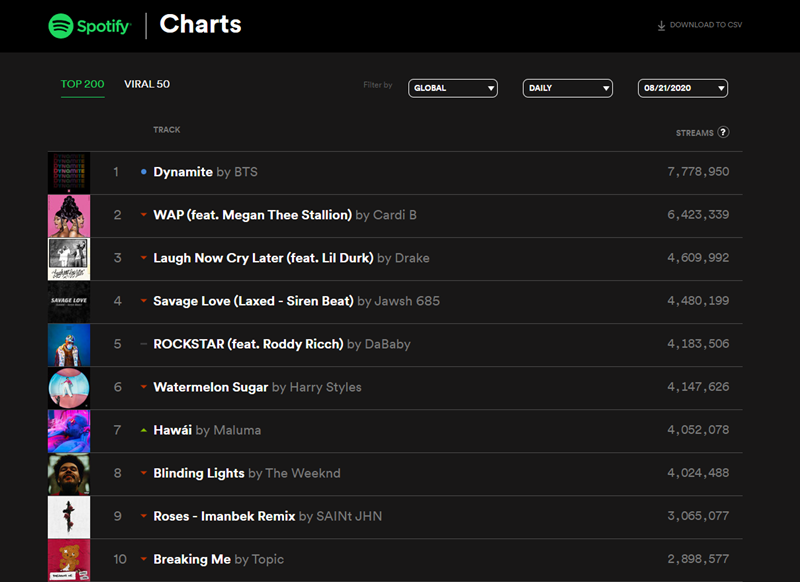Viewport: 800px width, 582px height.
Task: Switch to the TOP 200 tab
Action: 82,84
